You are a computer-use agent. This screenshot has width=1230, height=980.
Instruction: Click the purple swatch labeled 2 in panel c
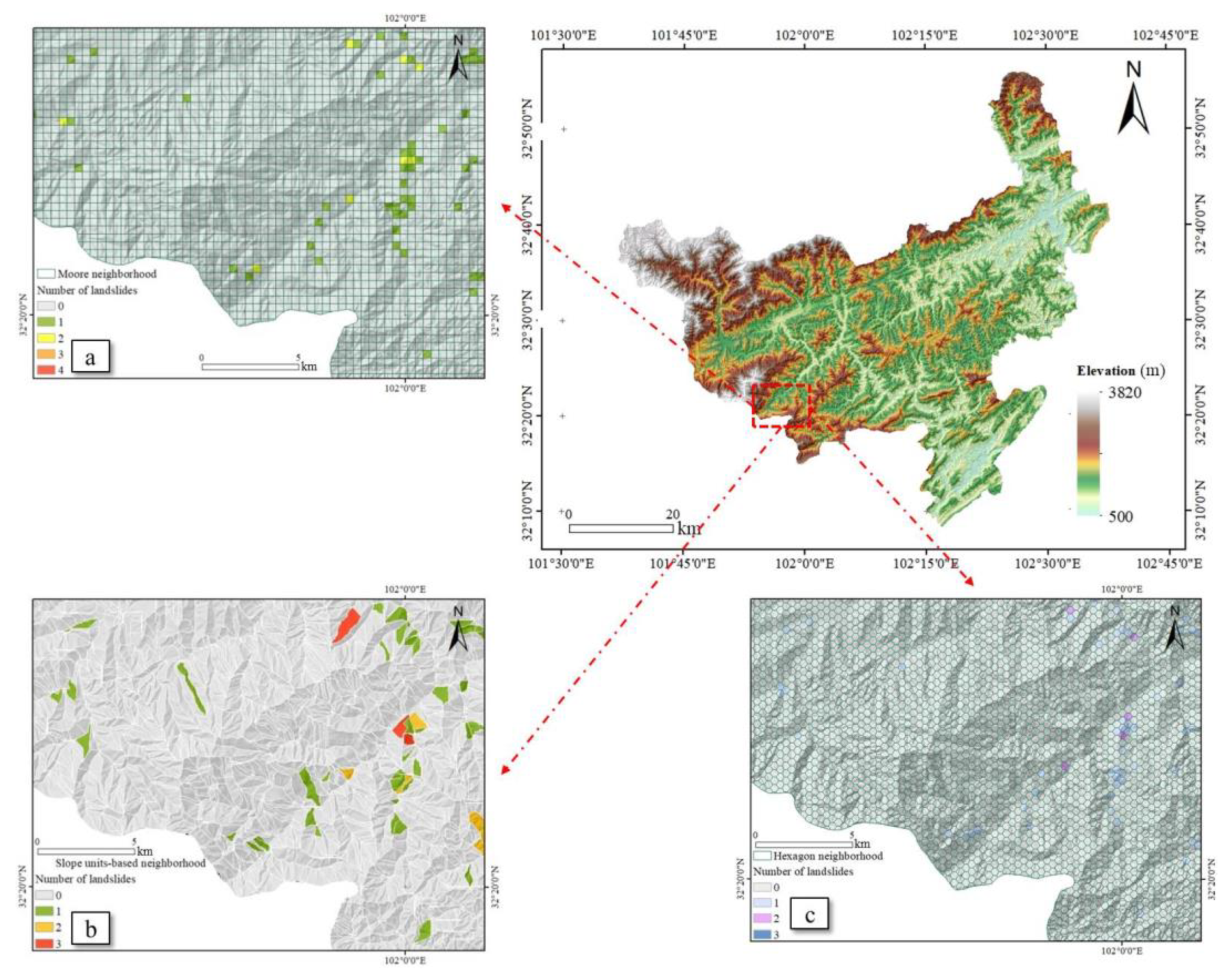pos(762,919)
